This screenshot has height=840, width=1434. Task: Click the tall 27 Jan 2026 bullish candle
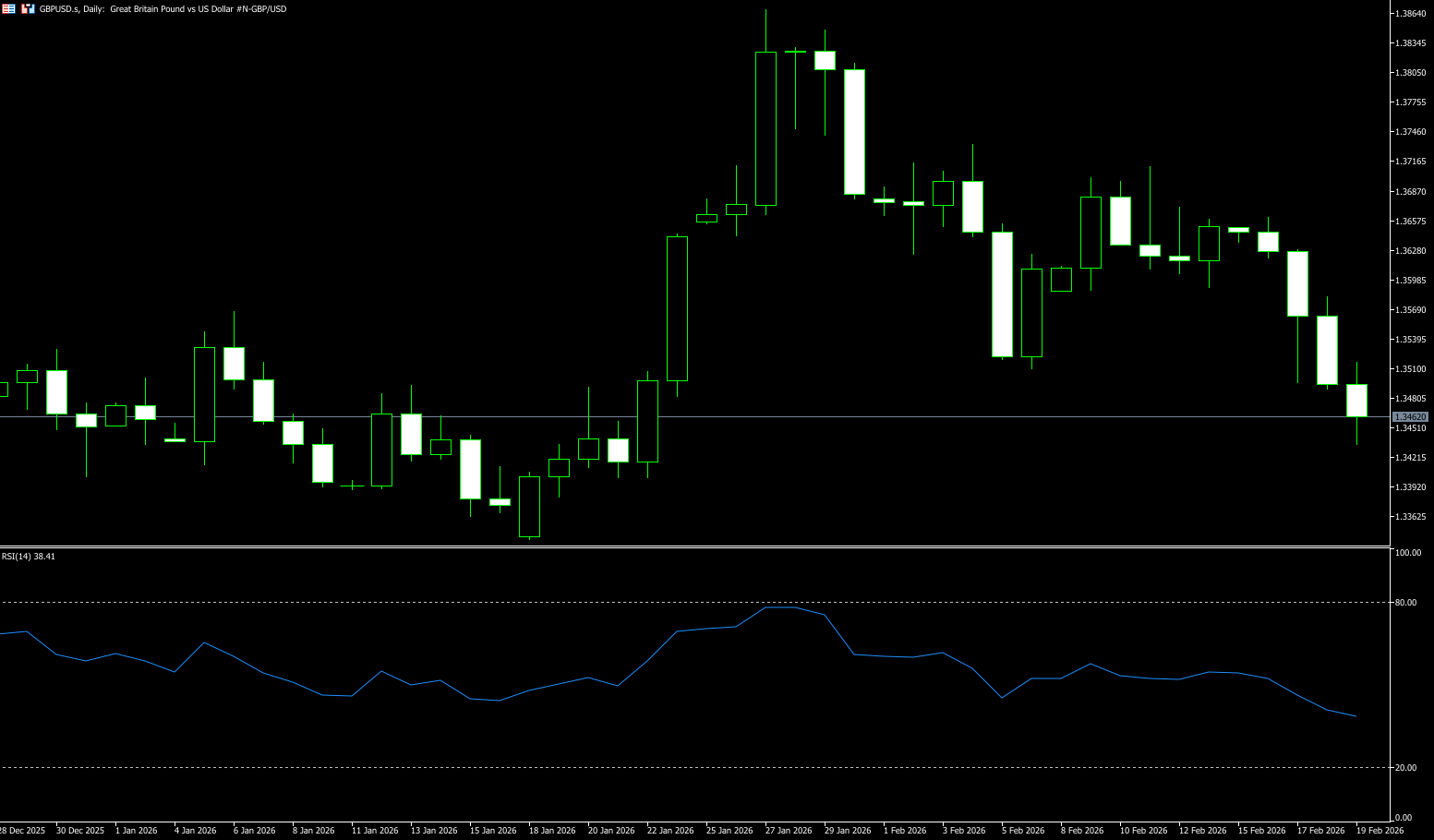(765, 129)
